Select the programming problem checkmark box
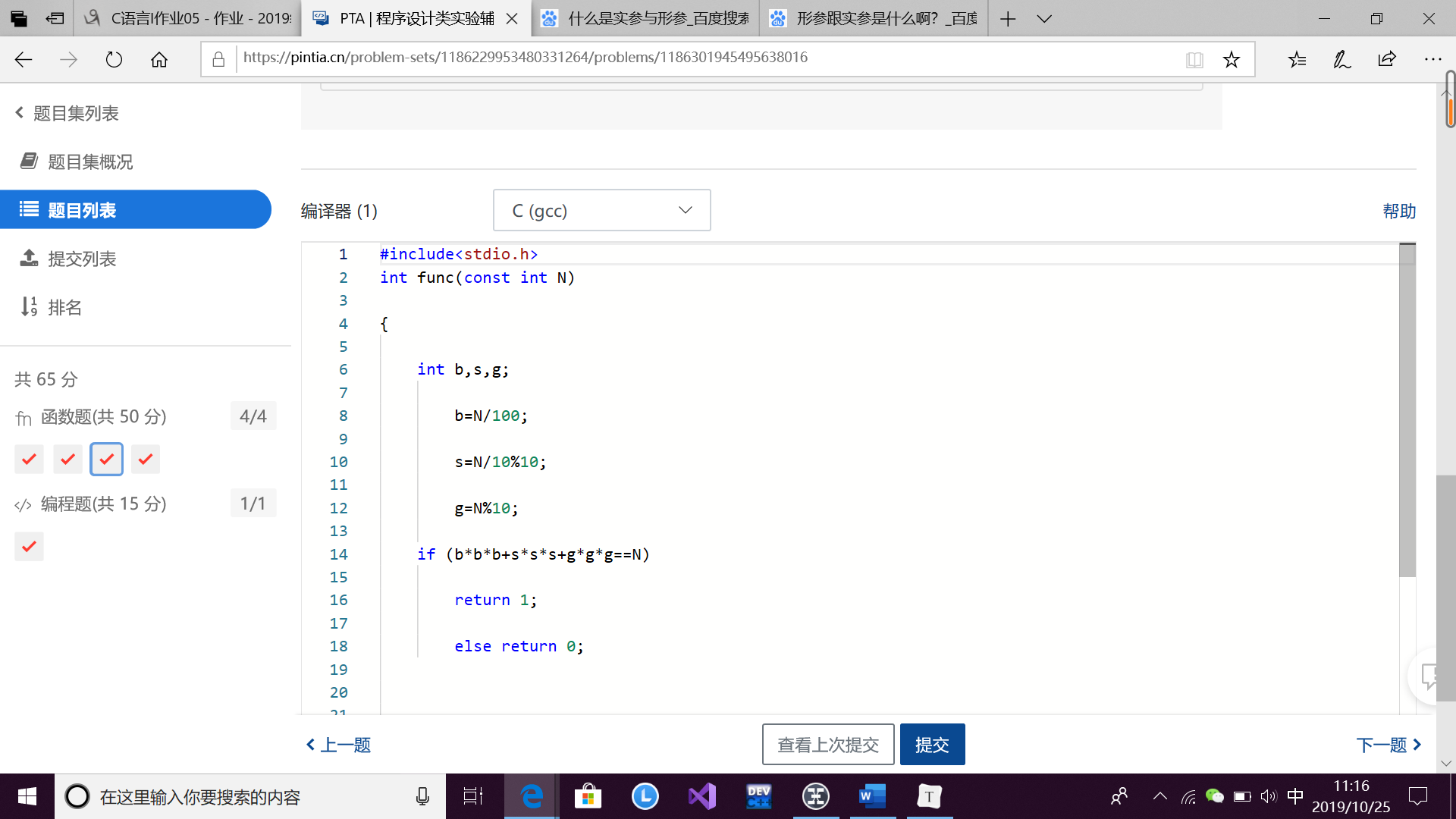1456x819 pixels. (29, 546)
